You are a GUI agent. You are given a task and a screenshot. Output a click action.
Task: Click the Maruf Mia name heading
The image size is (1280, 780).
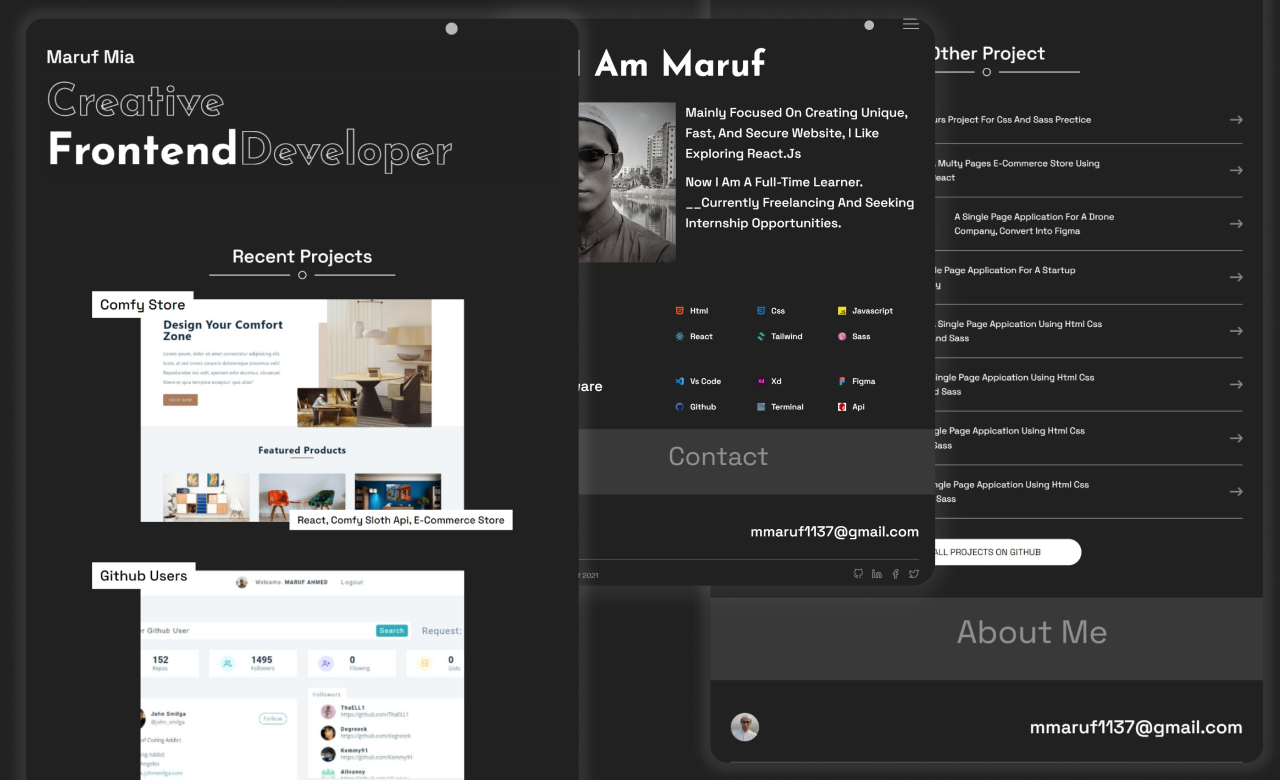click(90, 57)
